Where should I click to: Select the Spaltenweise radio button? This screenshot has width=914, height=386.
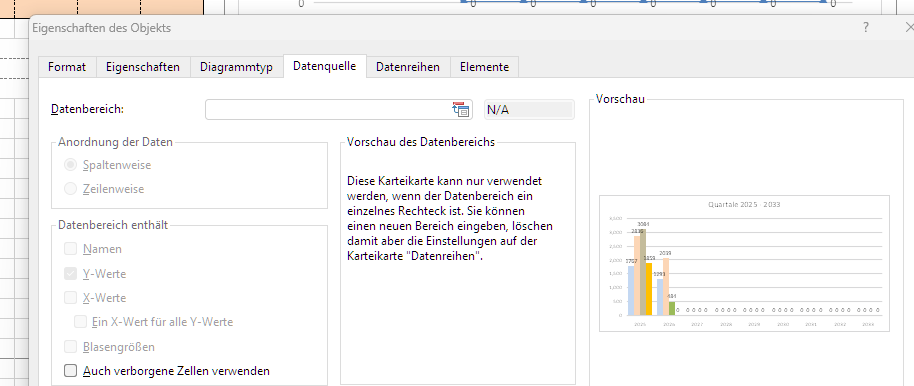point(71,165)
